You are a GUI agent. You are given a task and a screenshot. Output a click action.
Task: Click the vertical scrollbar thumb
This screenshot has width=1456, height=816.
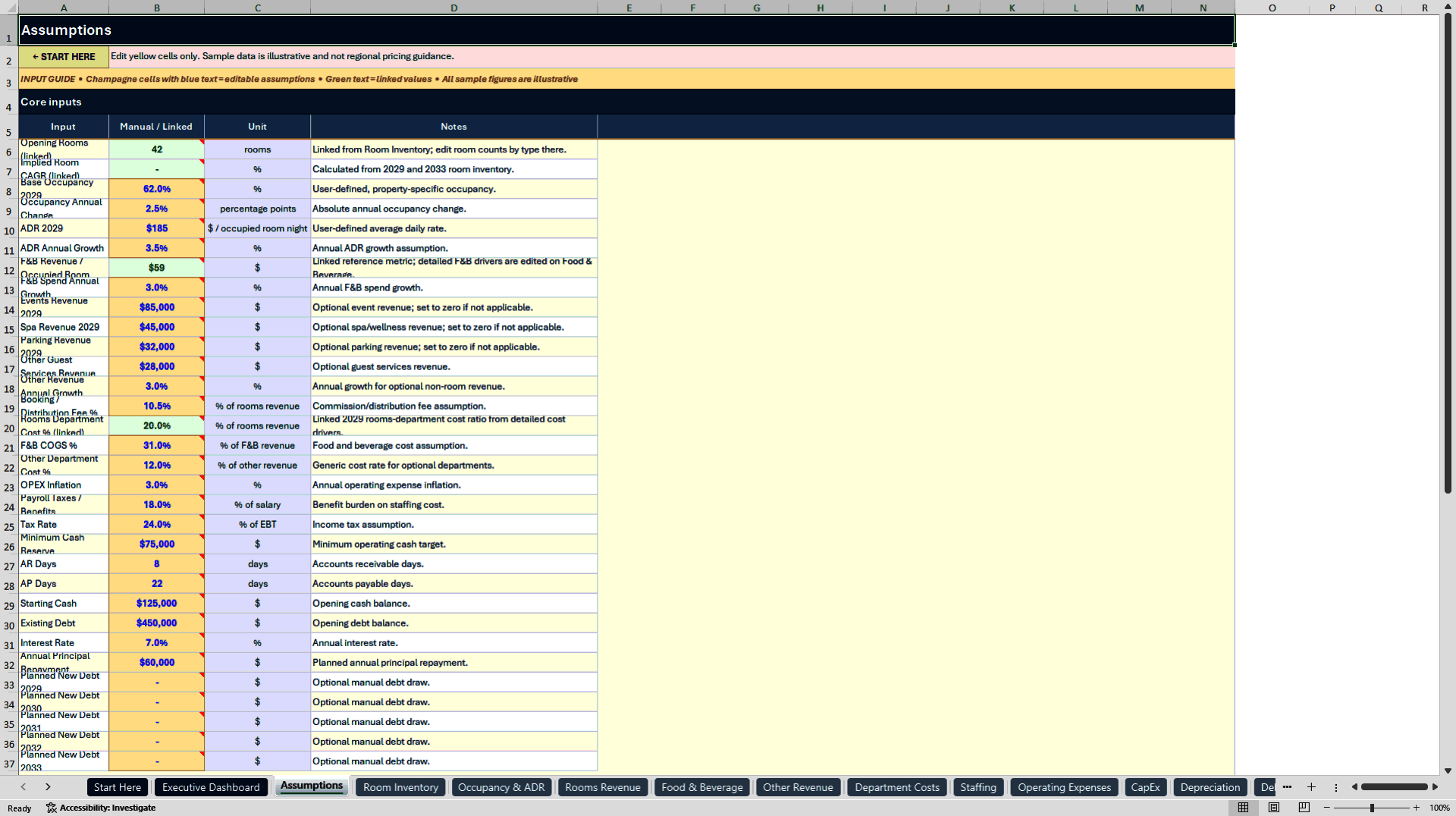coord(1448,254)
